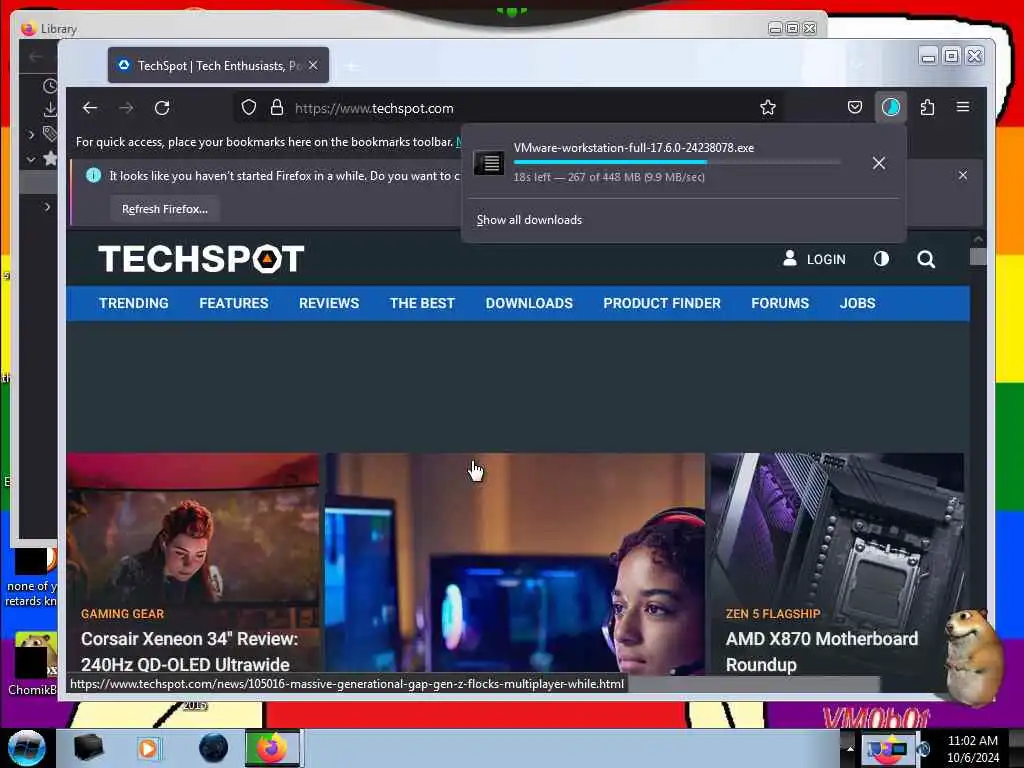Bookmark this page with the star icon
This screenshot has height=768, width=1024.
(768, 108)
